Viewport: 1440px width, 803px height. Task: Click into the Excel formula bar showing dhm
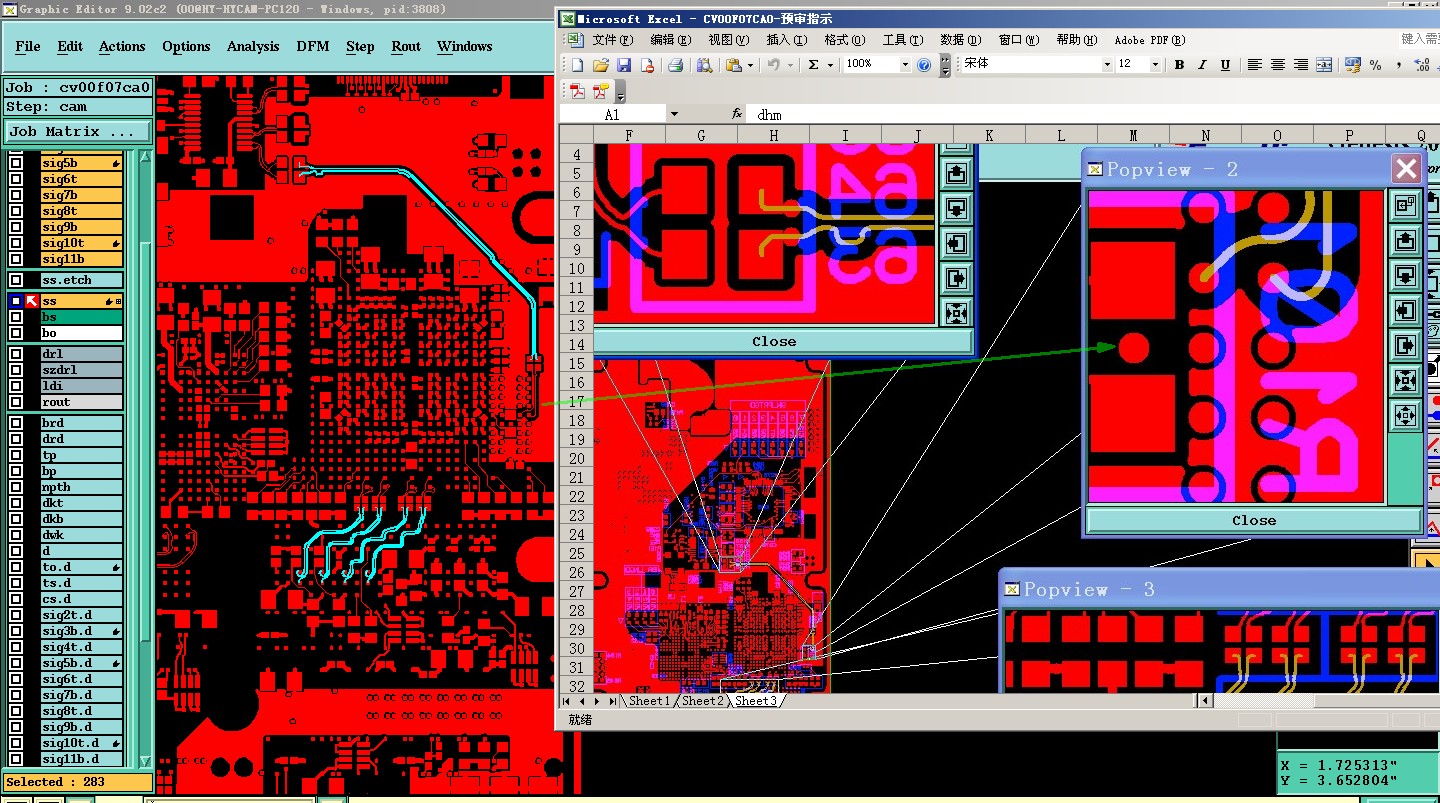1095,114
